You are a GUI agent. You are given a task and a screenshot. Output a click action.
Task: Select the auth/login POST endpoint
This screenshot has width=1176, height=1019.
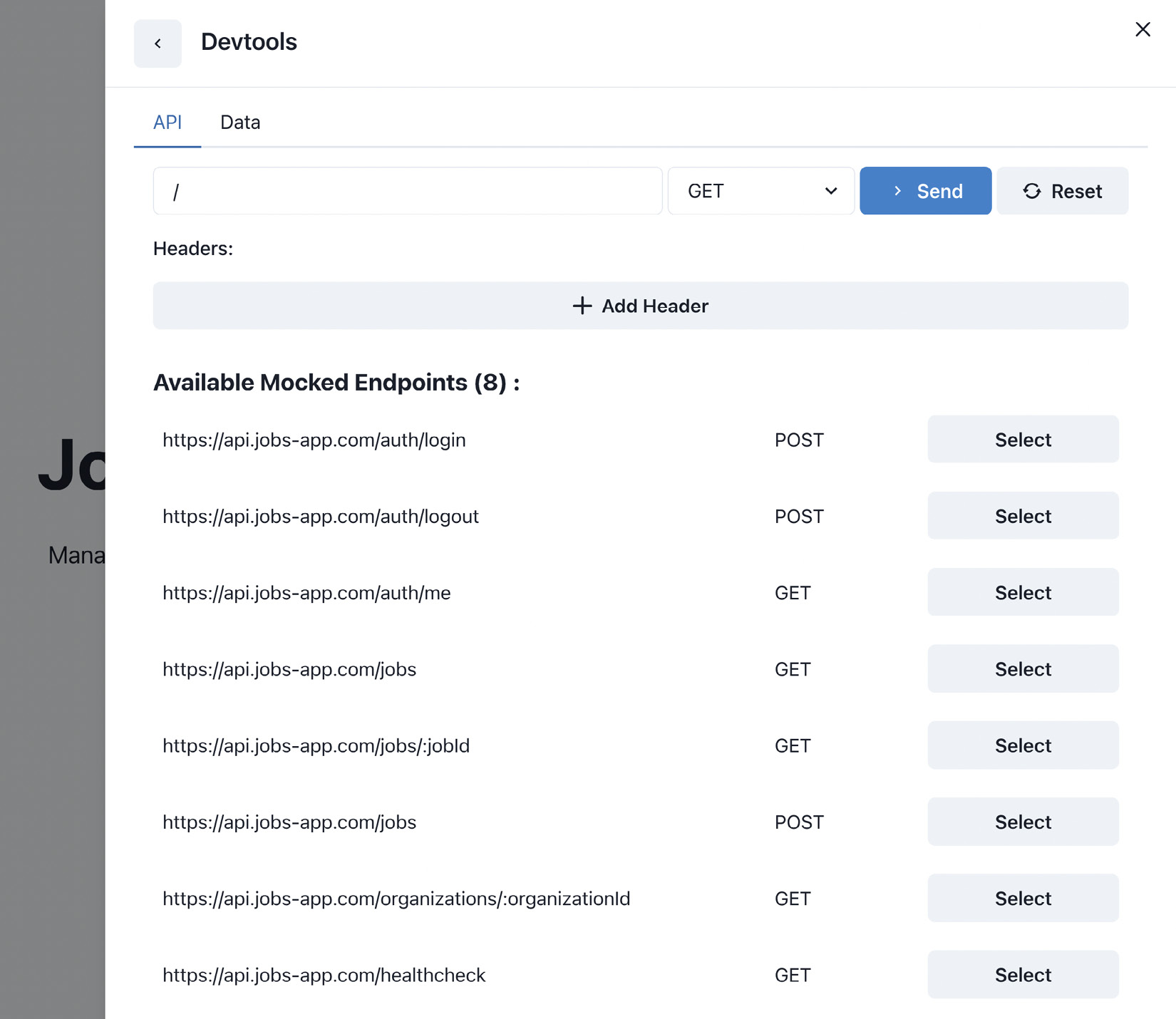[1023, 440]
